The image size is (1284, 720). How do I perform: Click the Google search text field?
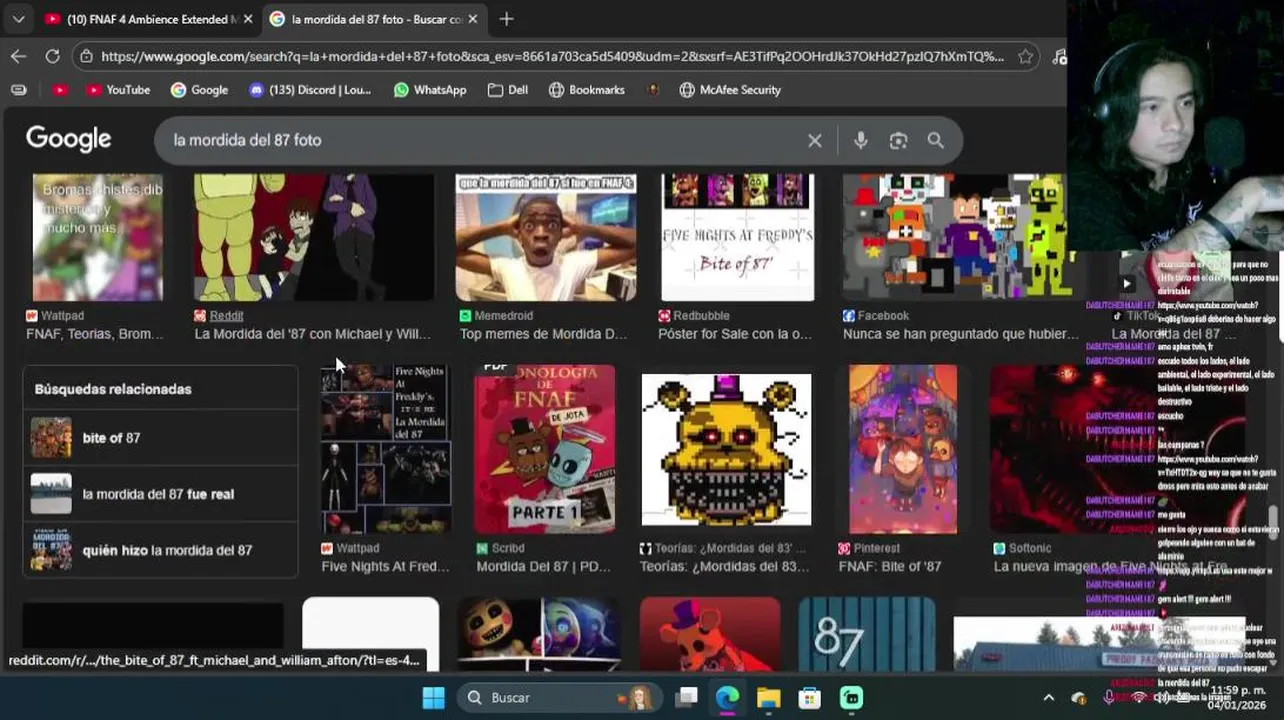[485, 140]
